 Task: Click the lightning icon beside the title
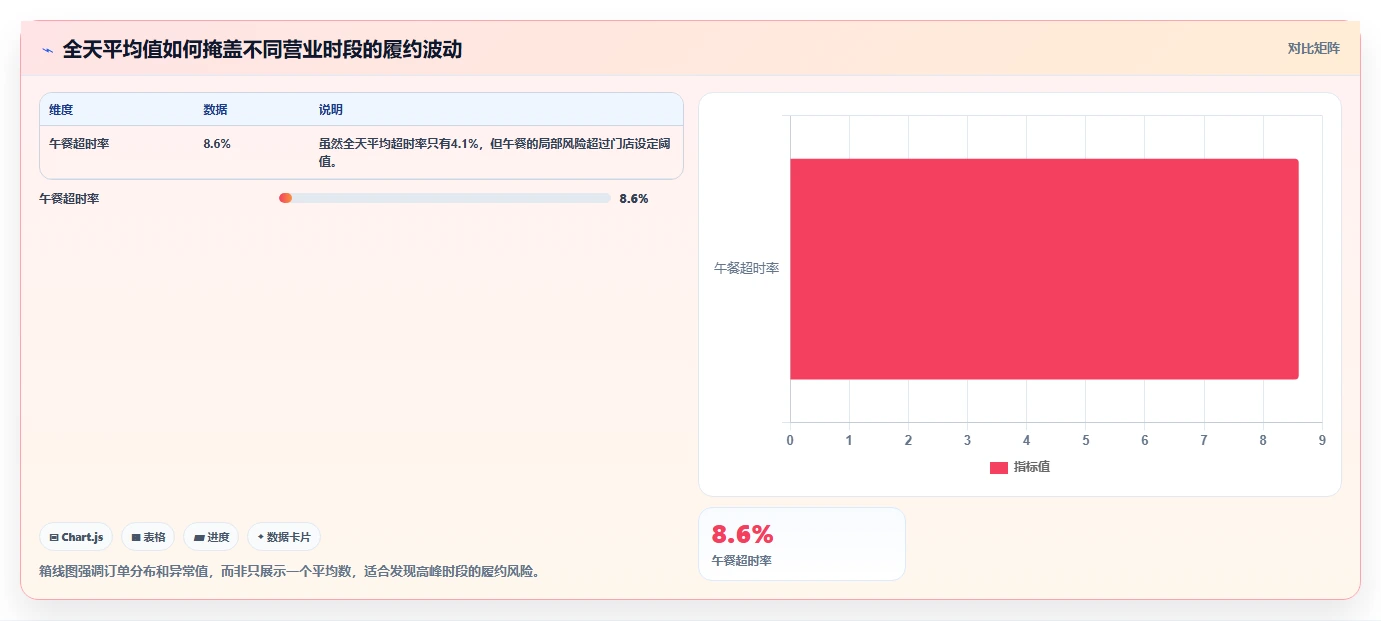click(47, 49)
